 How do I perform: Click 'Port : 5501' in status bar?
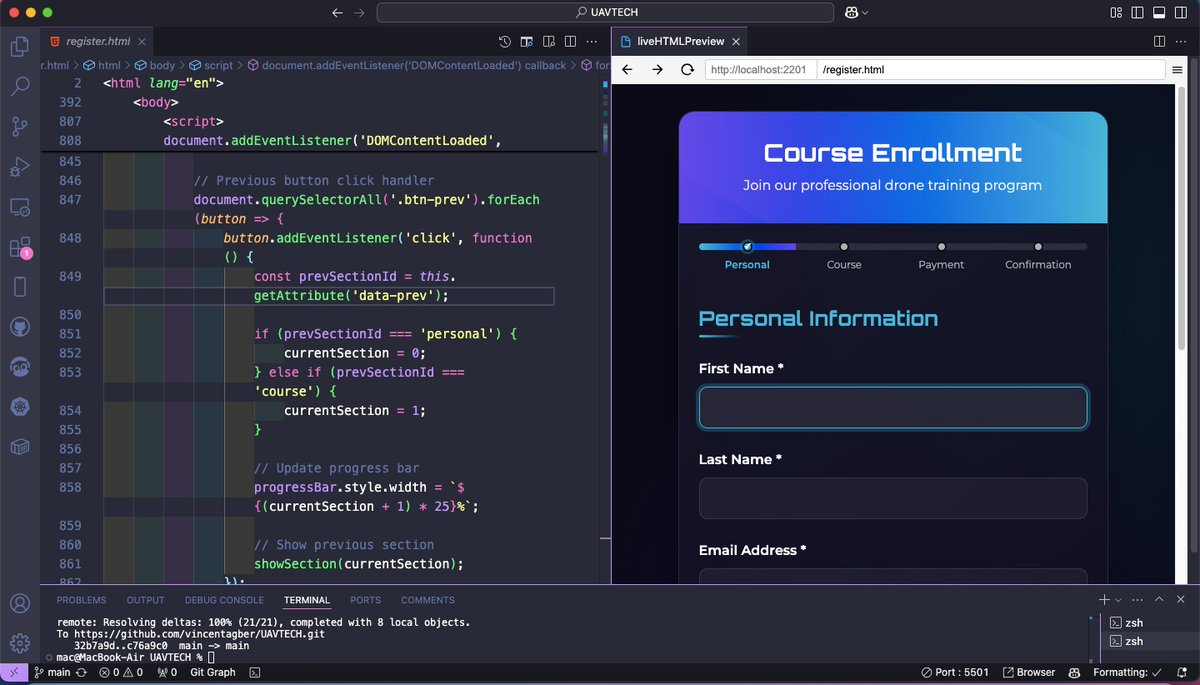[x=954, y=673]
